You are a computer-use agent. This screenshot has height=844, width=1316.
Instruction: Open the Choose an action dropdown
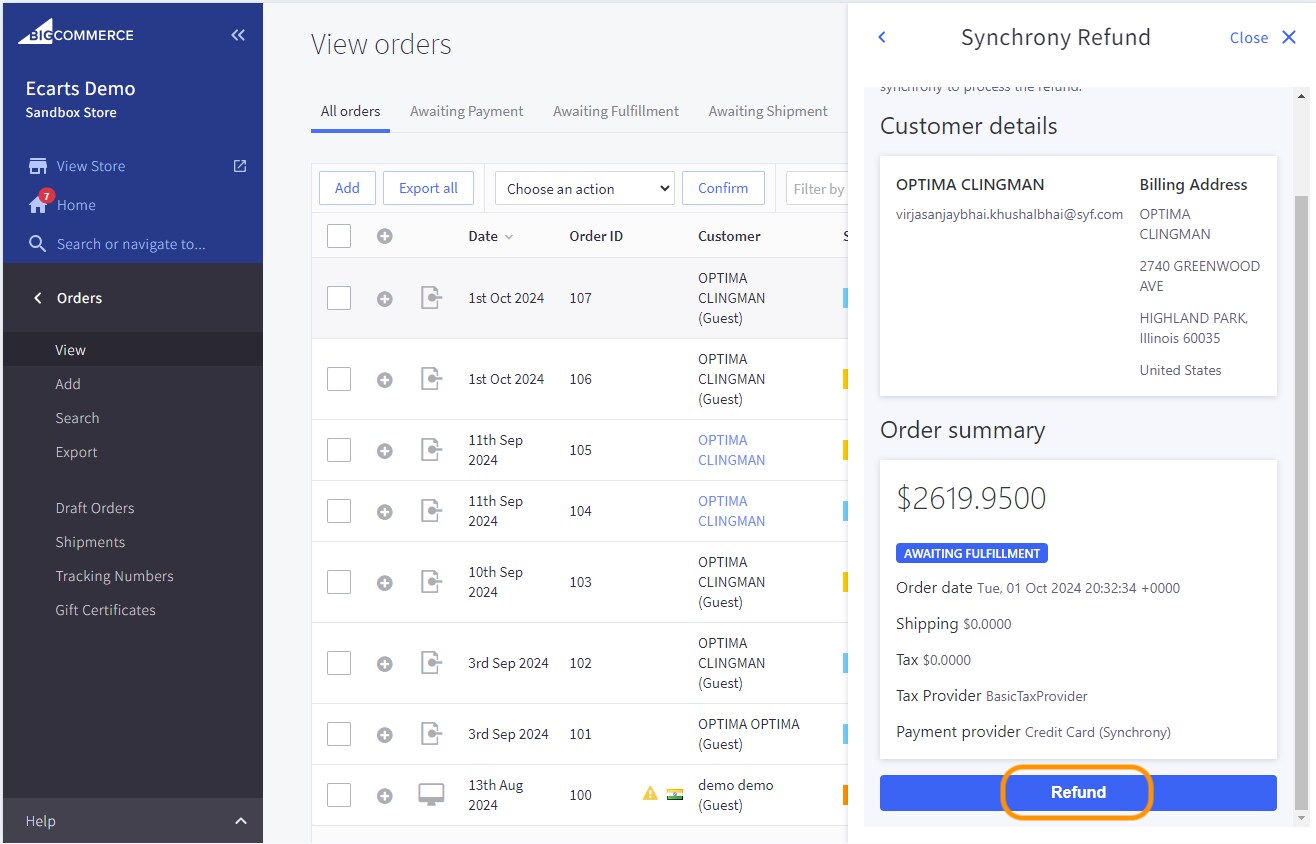click(x=584, y=187)
